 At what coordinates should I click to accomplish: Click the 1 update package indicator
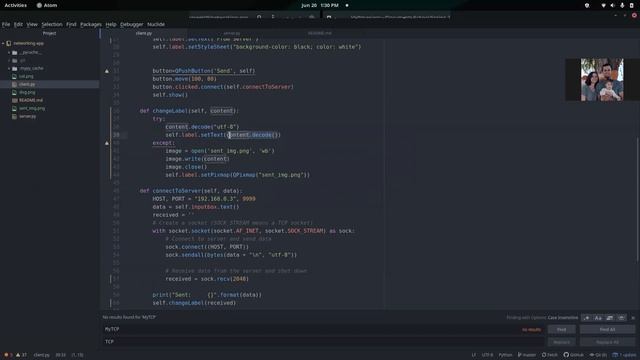(x=624, y=355)
